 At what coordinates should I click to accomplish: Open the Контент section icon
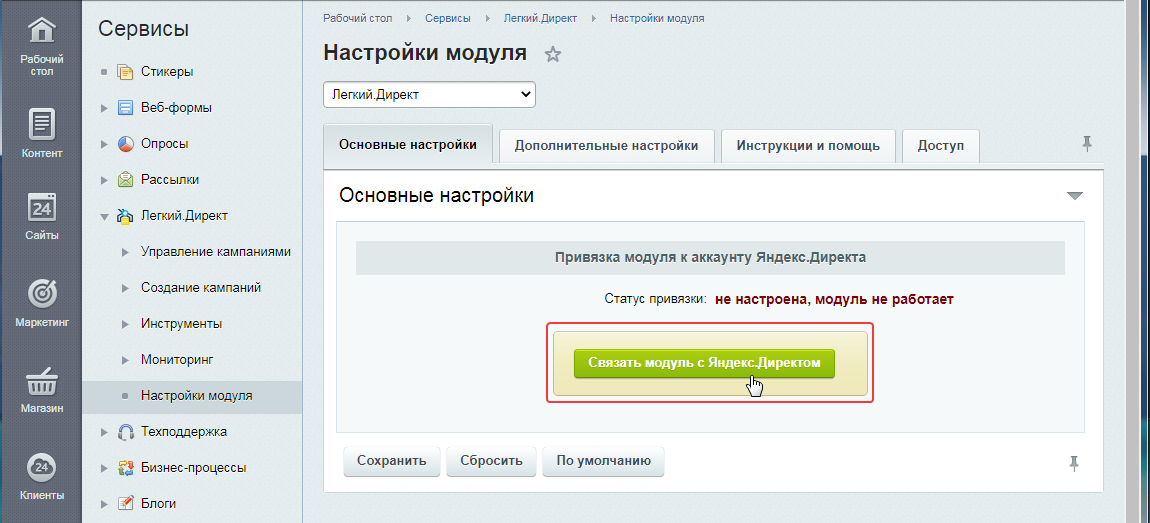click(x=42, y=123)
